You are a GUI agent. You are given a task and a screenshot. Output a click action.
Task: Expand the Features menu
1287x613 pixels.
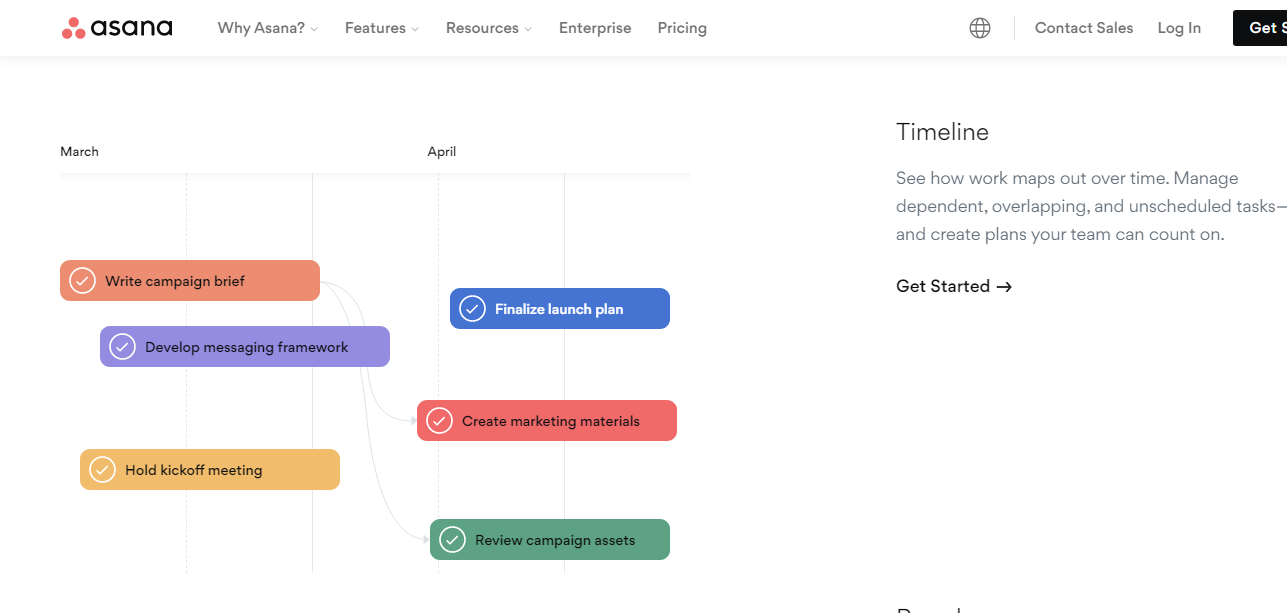382,28
